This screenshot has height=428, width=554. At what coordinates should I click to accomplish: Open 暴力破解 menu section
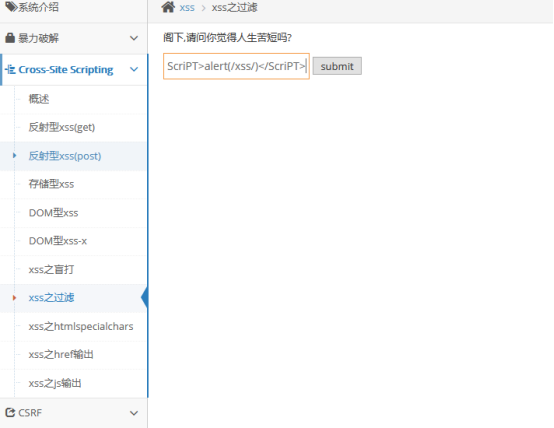click(73, 38)
